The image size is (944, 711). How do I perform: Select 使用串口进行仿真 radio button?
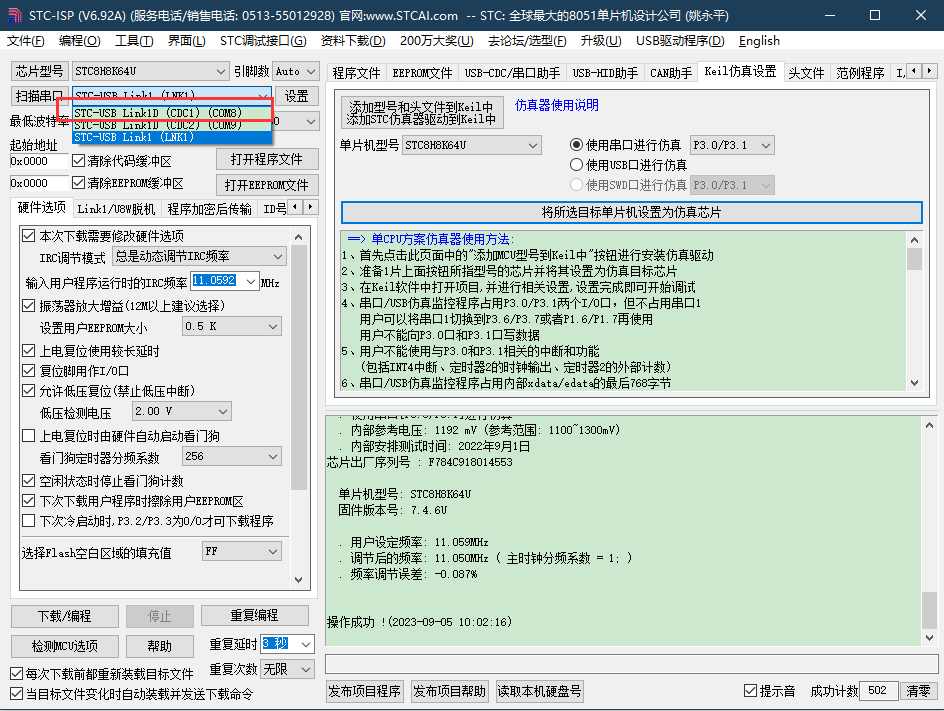coord(576,145)
